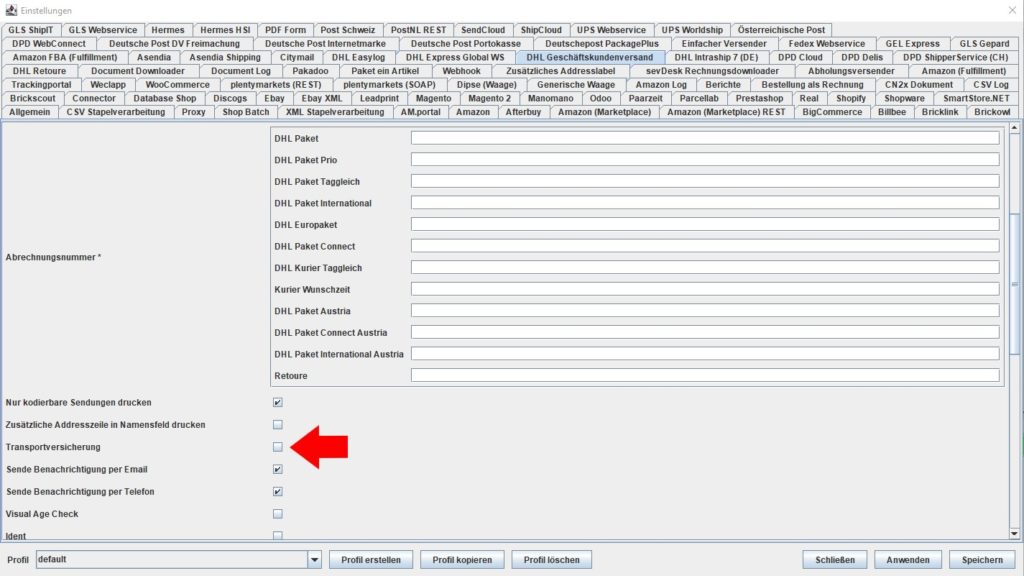Enable the Transportversicherung checkbox
The image size is (1024, 576).
278,447
